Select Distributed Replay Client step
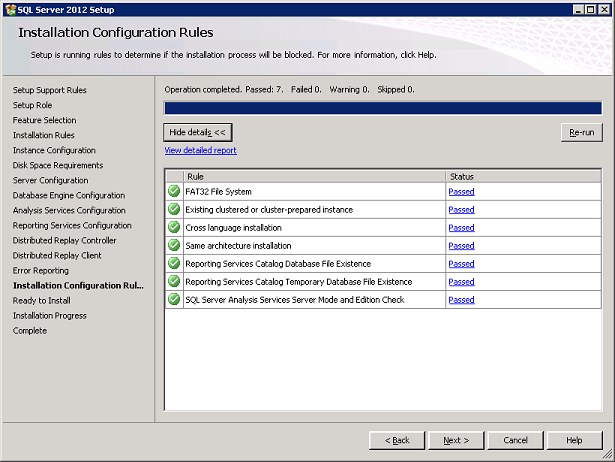 pos(57,256)
